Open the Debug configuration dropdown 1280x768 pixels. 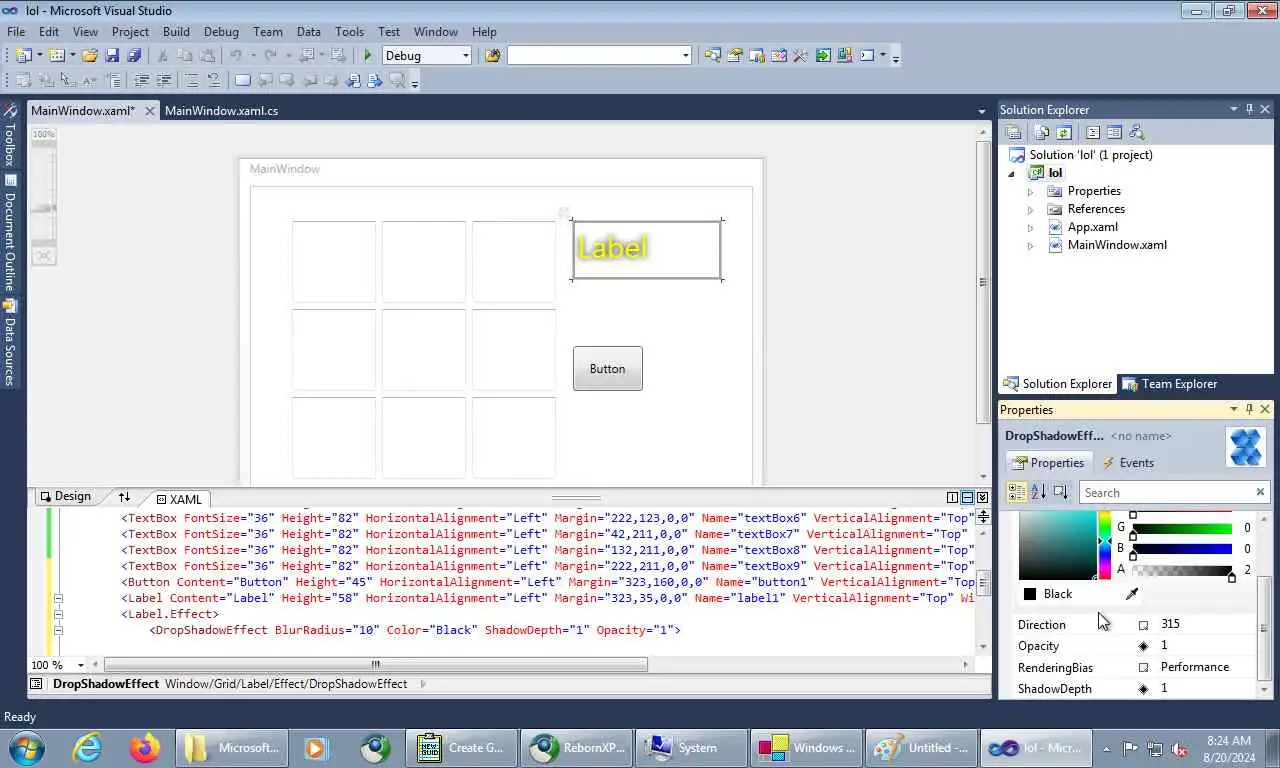click(x=465, y=56)
